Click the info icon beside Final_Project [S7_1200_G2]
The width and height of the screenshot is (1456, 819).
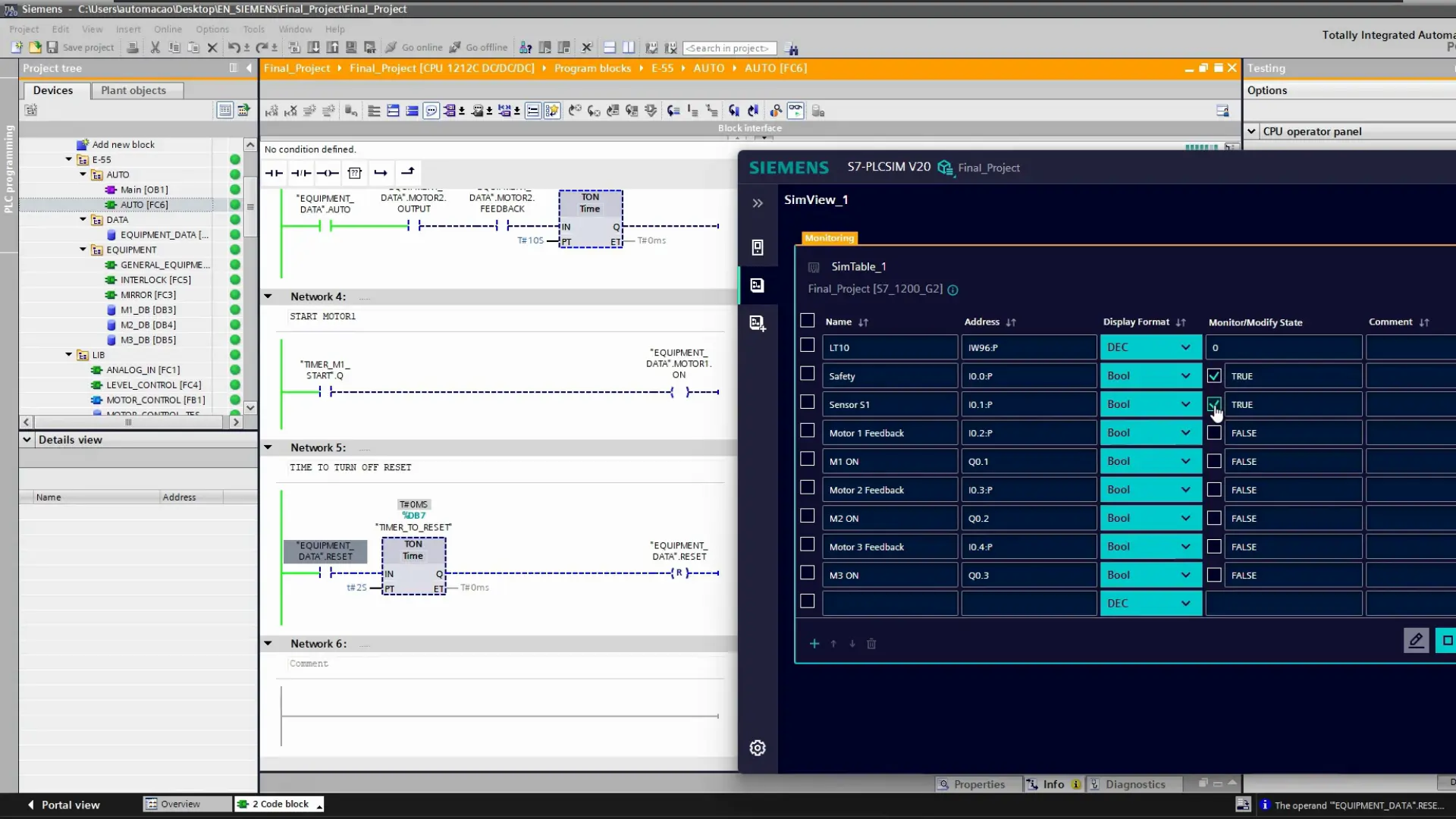coord(952,290)
